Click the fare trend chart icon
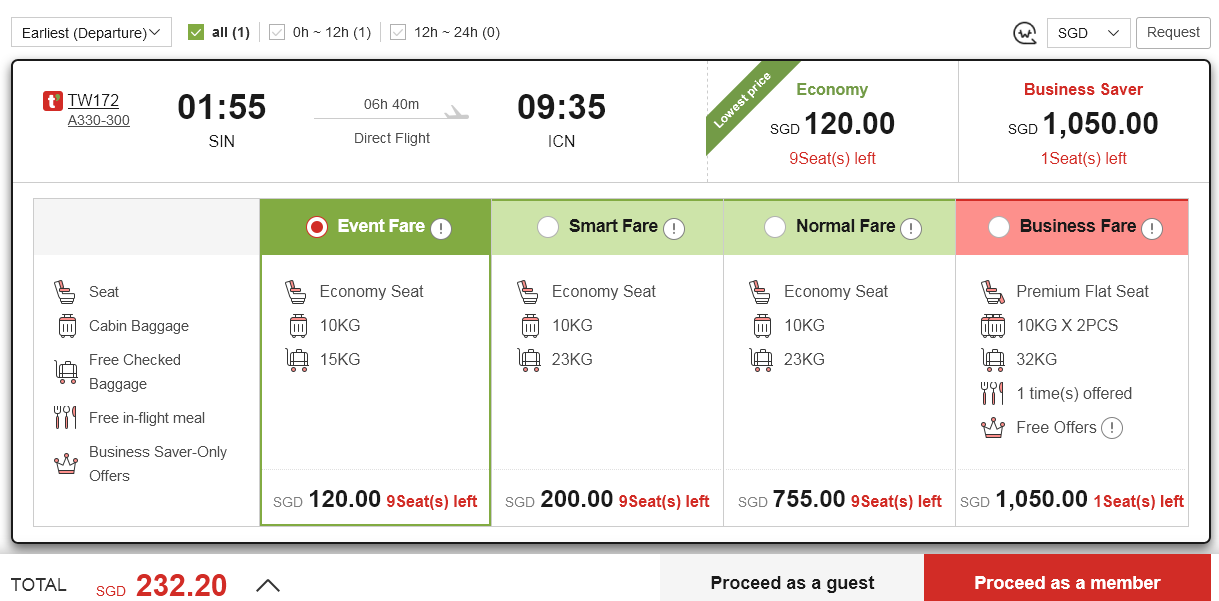The image size is (1219, 601). 1024,33
